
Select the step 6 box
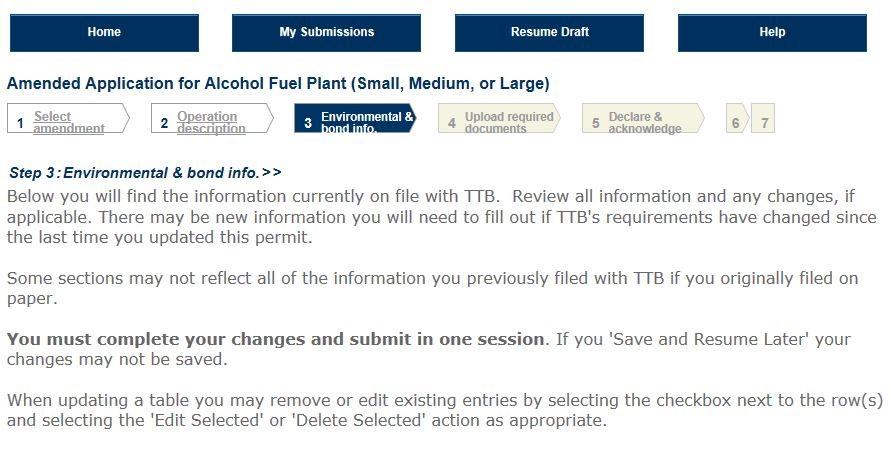736,122
